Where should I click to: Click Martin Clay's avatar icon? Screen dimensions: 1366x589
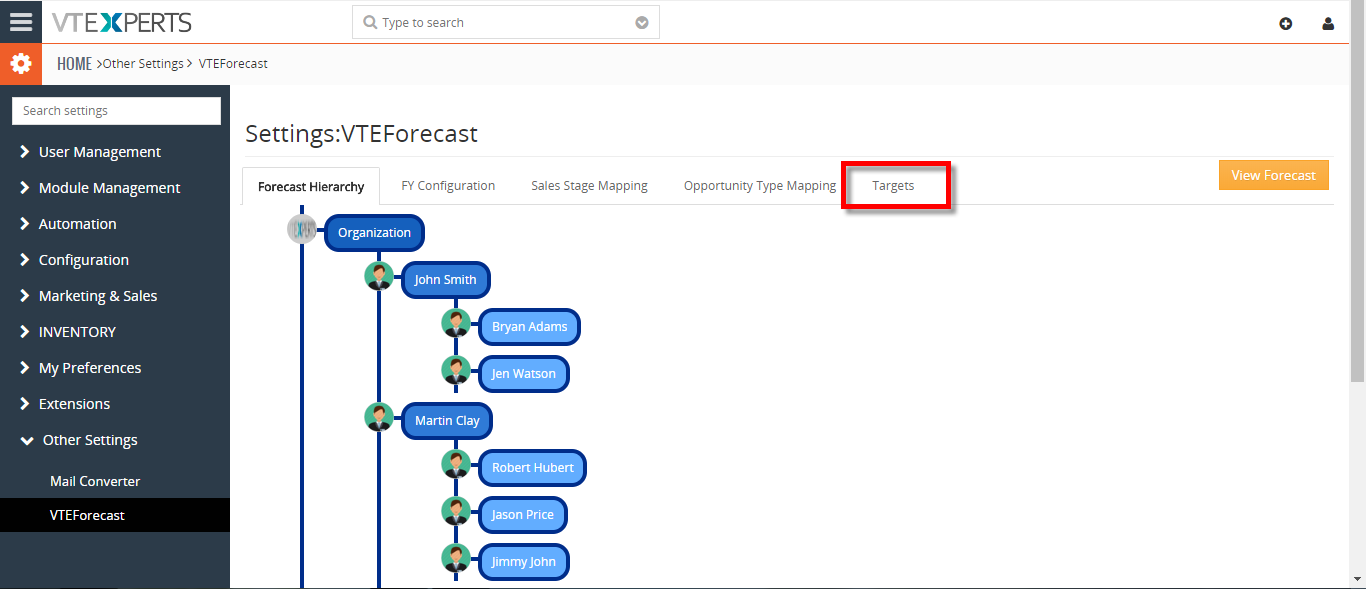click(379, 418)
